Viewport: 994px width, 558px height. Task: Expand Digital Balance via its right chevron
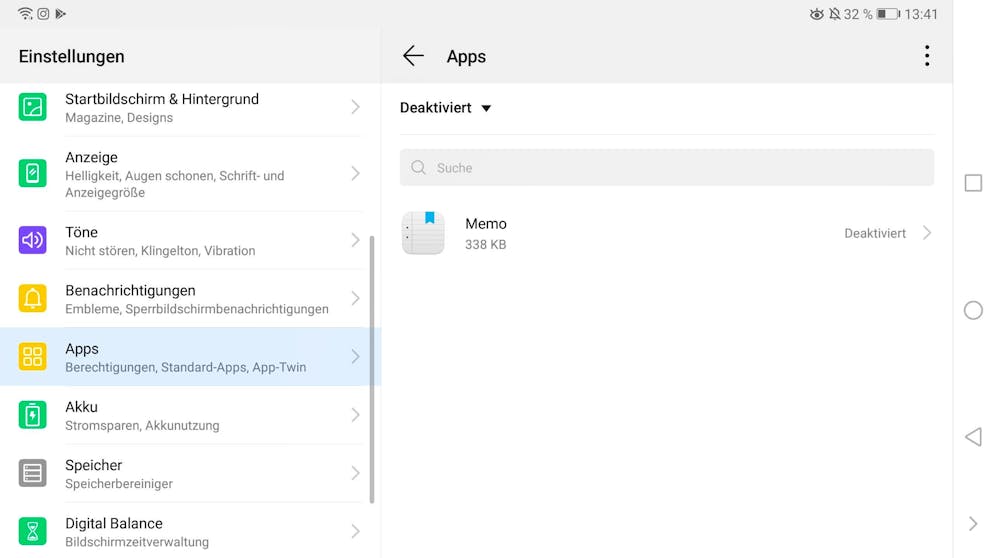point(356,531)
